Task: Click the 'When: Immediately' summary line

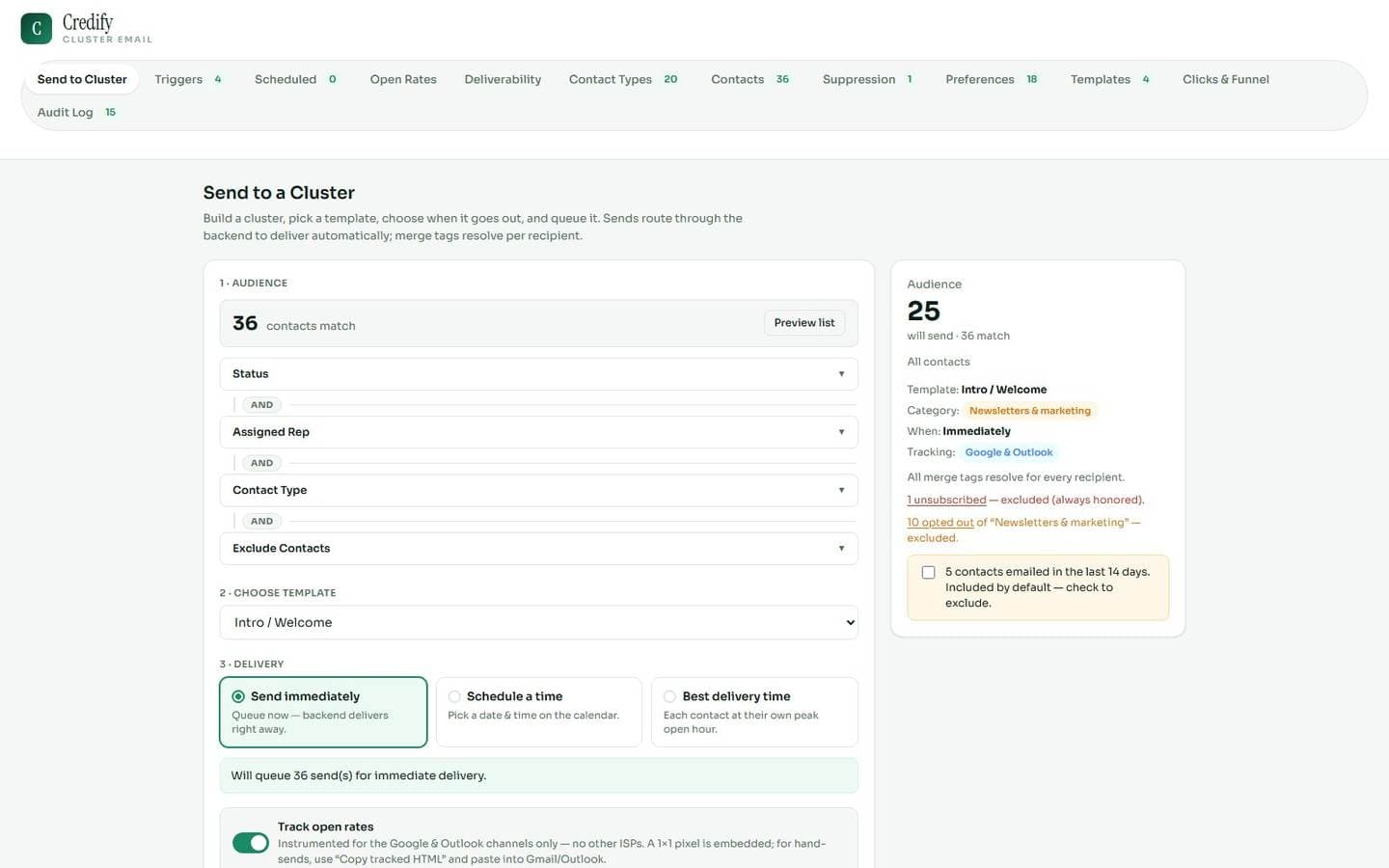Action: pyautogui.click(x=959, y=431)
